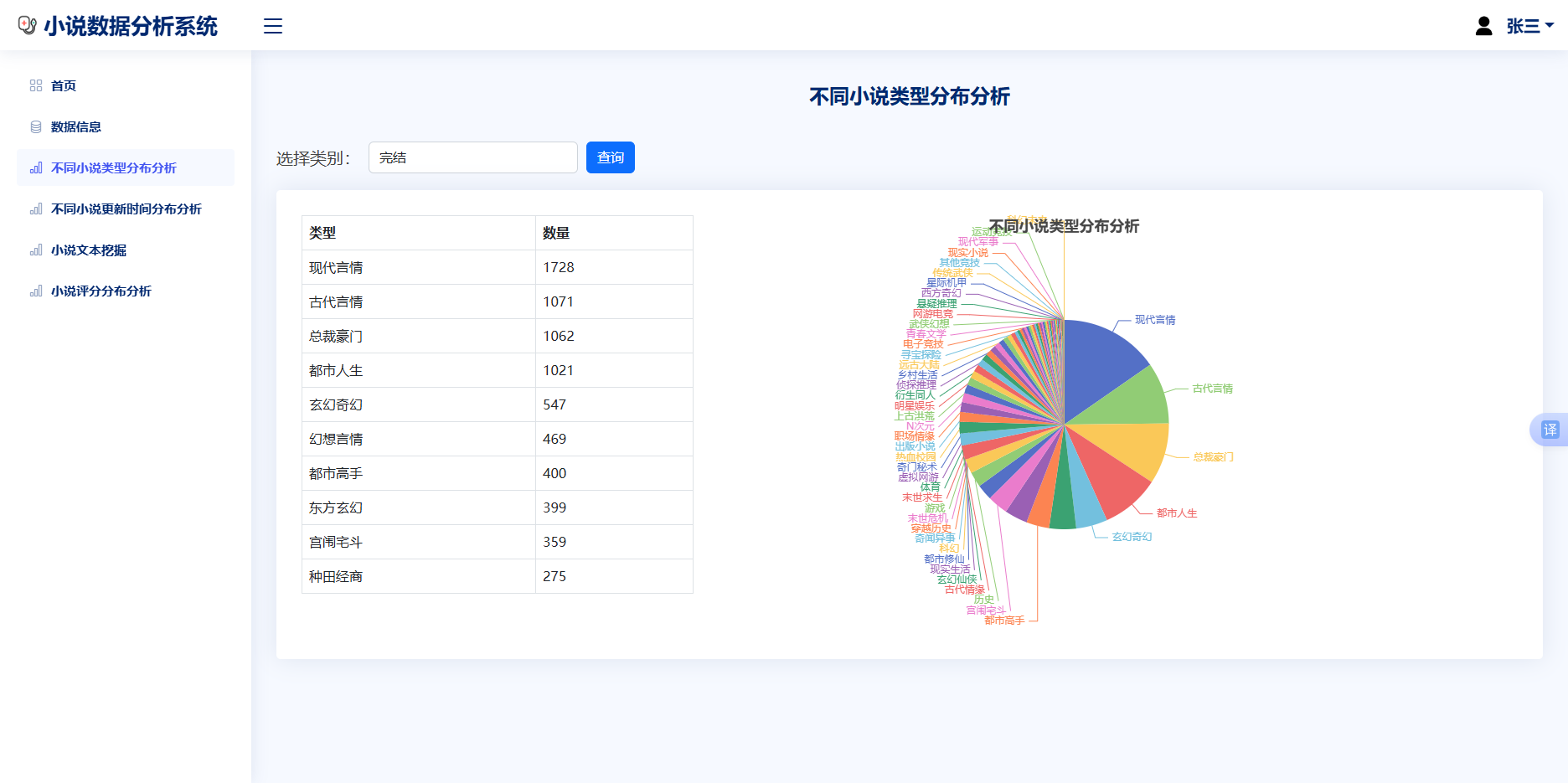Open 小说文本挖掘 page
The height and width of the screenshot is (783, 1568).
click(x=126, y=250)
